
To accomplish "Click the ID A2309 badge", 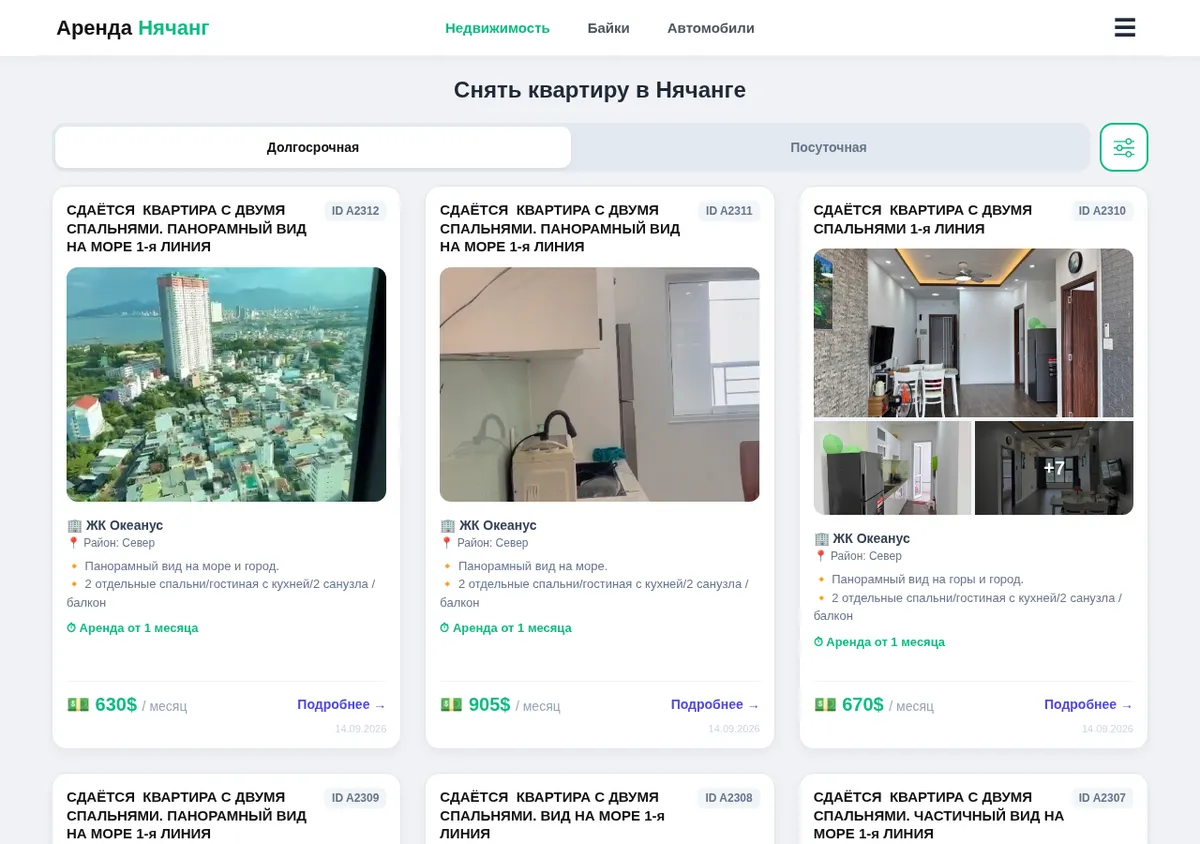I will [355, 798].
